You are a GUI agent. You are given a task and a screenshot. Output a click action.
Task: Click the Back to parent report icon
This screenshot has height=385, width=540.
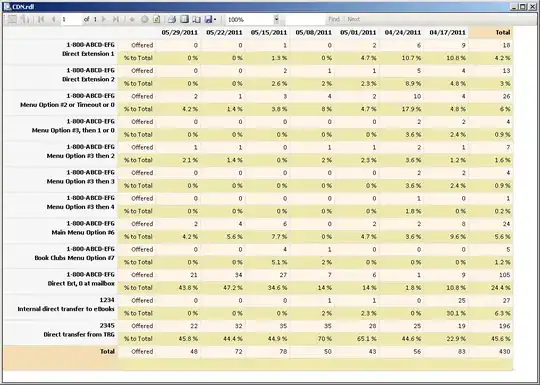[x=132, y=19]
